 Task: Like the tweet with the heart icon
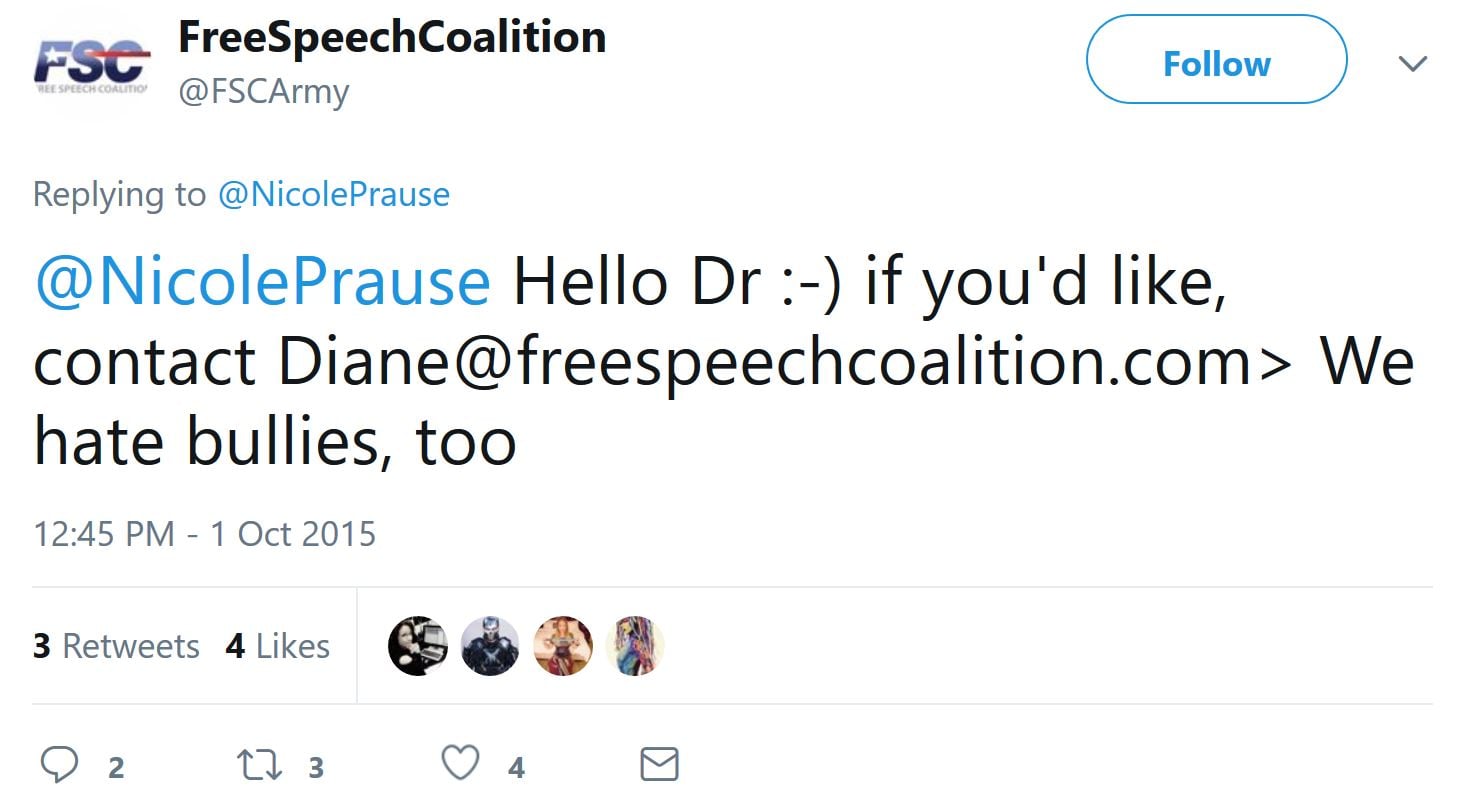pyautogui.click(x=460, y=765)
